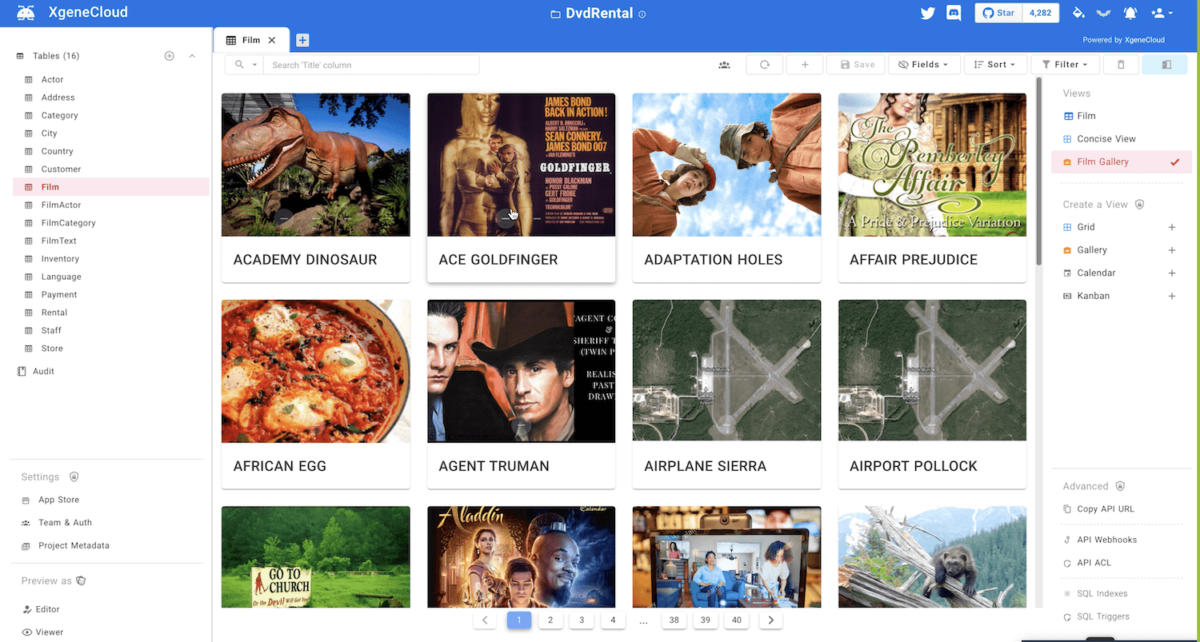Open the Filter dropdown

click(1065, 65)
